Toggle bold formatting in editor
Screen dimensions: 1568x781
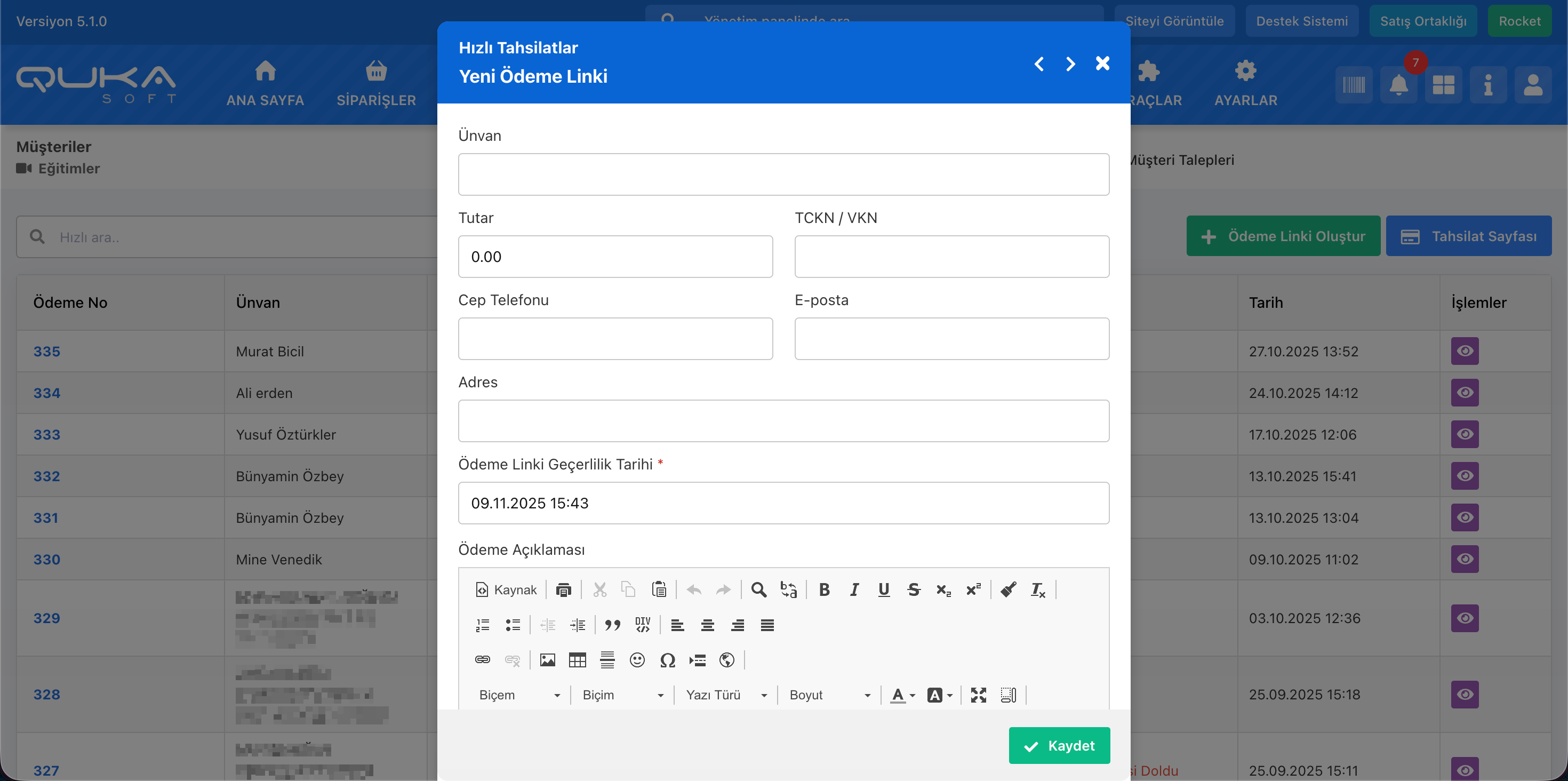[824, 589]
